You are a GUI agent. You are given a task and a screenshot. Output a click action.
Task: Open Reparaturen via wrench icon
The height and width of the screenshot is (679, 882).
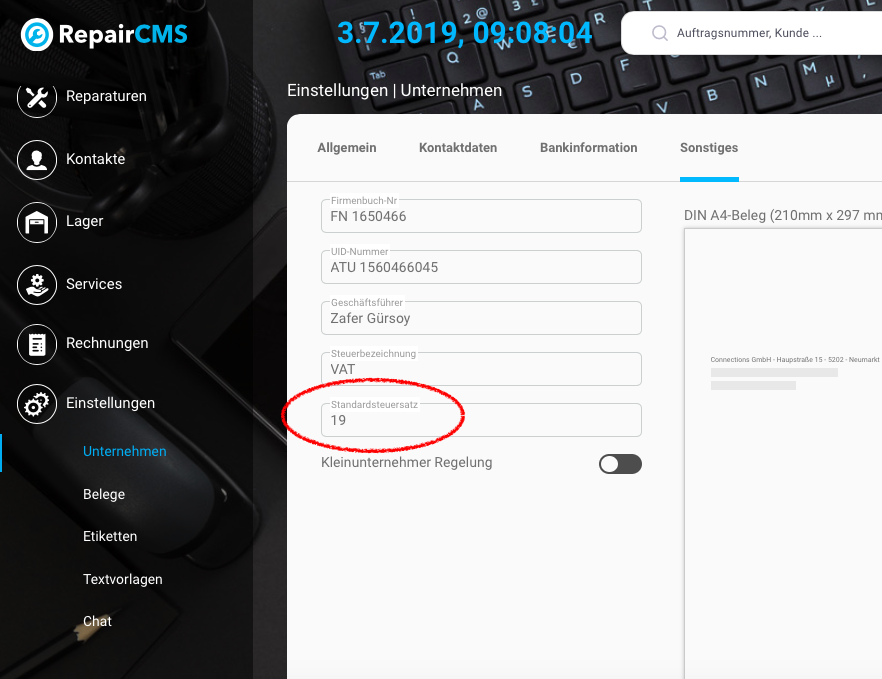tap(37, 97)
